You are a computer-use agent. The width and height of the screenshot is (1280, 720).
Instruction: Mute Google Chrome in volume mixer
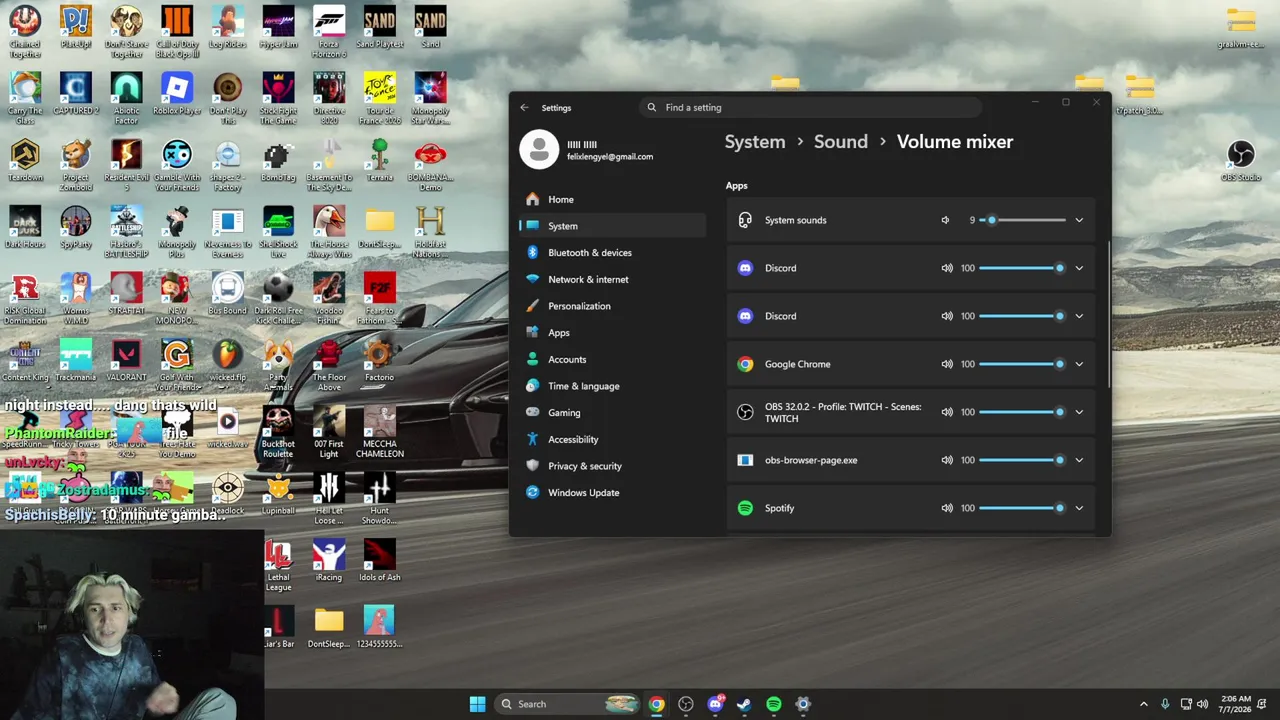pyautogui.click(x=946, y=364)
